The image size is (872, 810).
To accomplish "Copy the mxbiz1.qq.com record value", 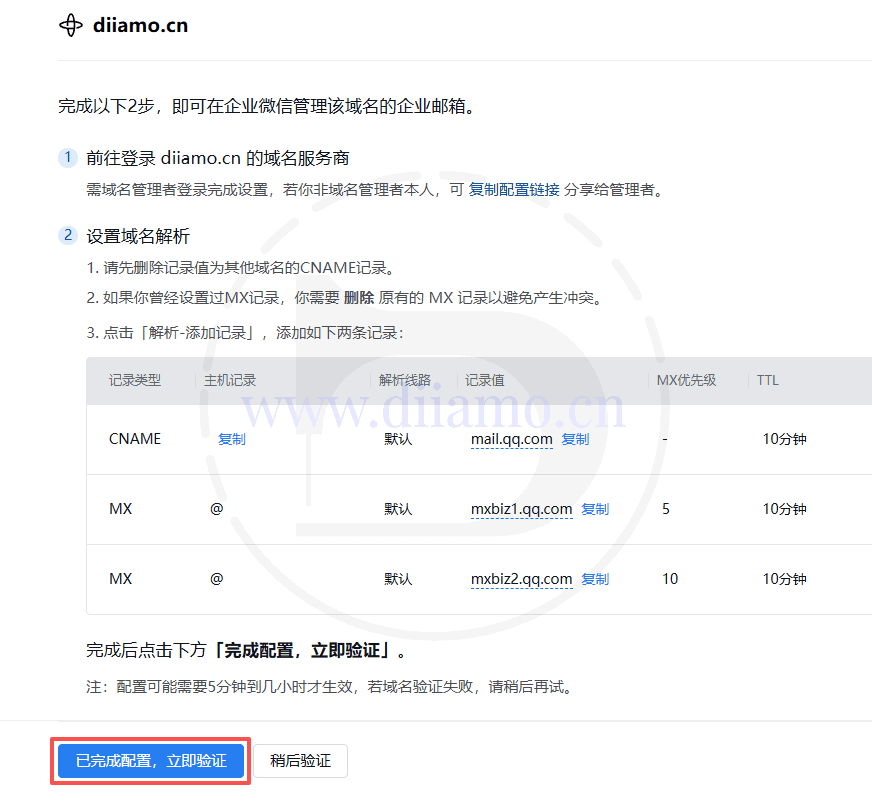I will click(595, 509).
